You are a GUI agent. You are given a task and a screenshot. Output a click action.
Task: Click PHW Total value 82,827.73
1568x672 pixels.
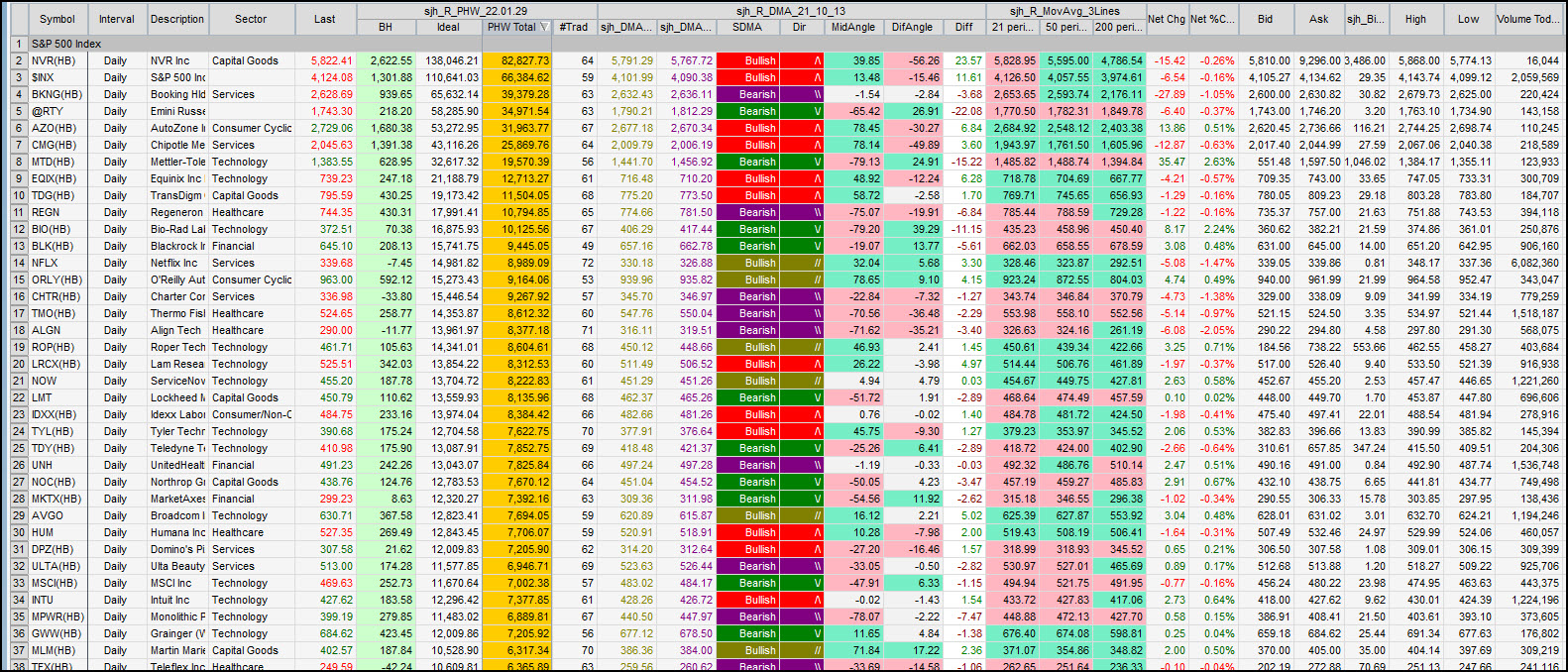pos(516,60)
